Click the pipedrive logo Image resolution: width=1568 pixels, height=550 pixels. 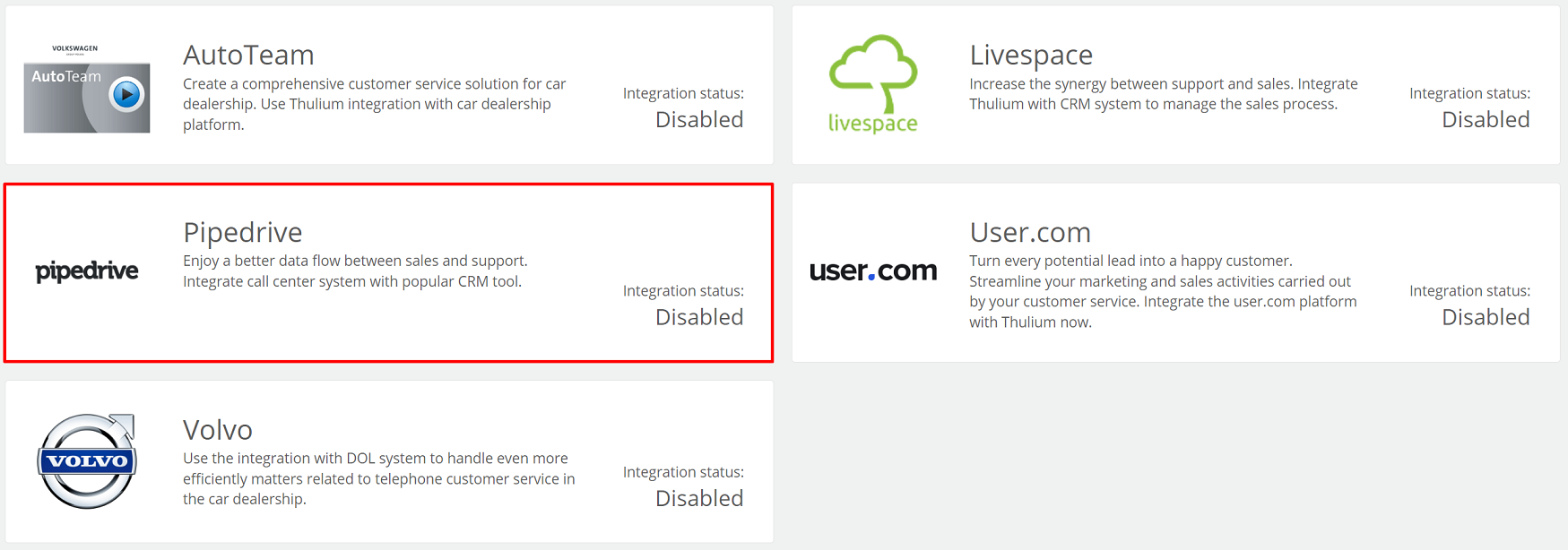pos(87,271)
